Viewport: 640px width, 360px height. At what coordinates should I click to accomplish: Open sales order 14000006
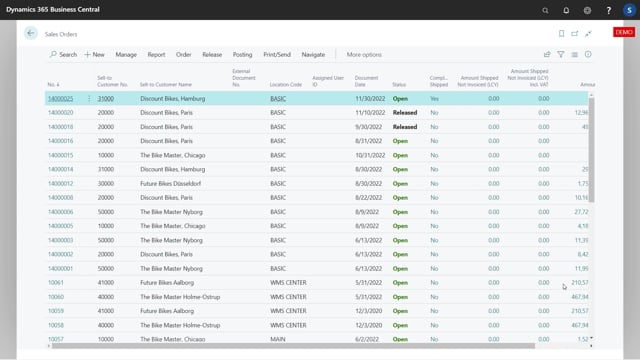coord(60,212)
